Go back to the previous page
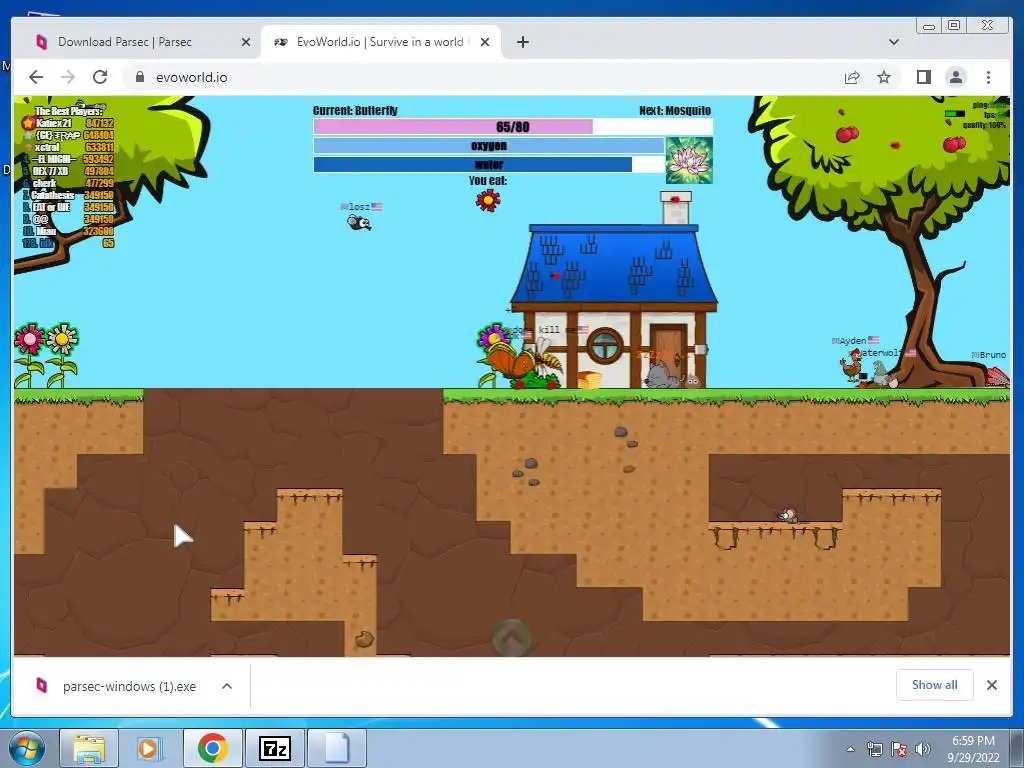Image resolution: width=1024 pixels, height=768 pixels. click(x=36, y=77)
